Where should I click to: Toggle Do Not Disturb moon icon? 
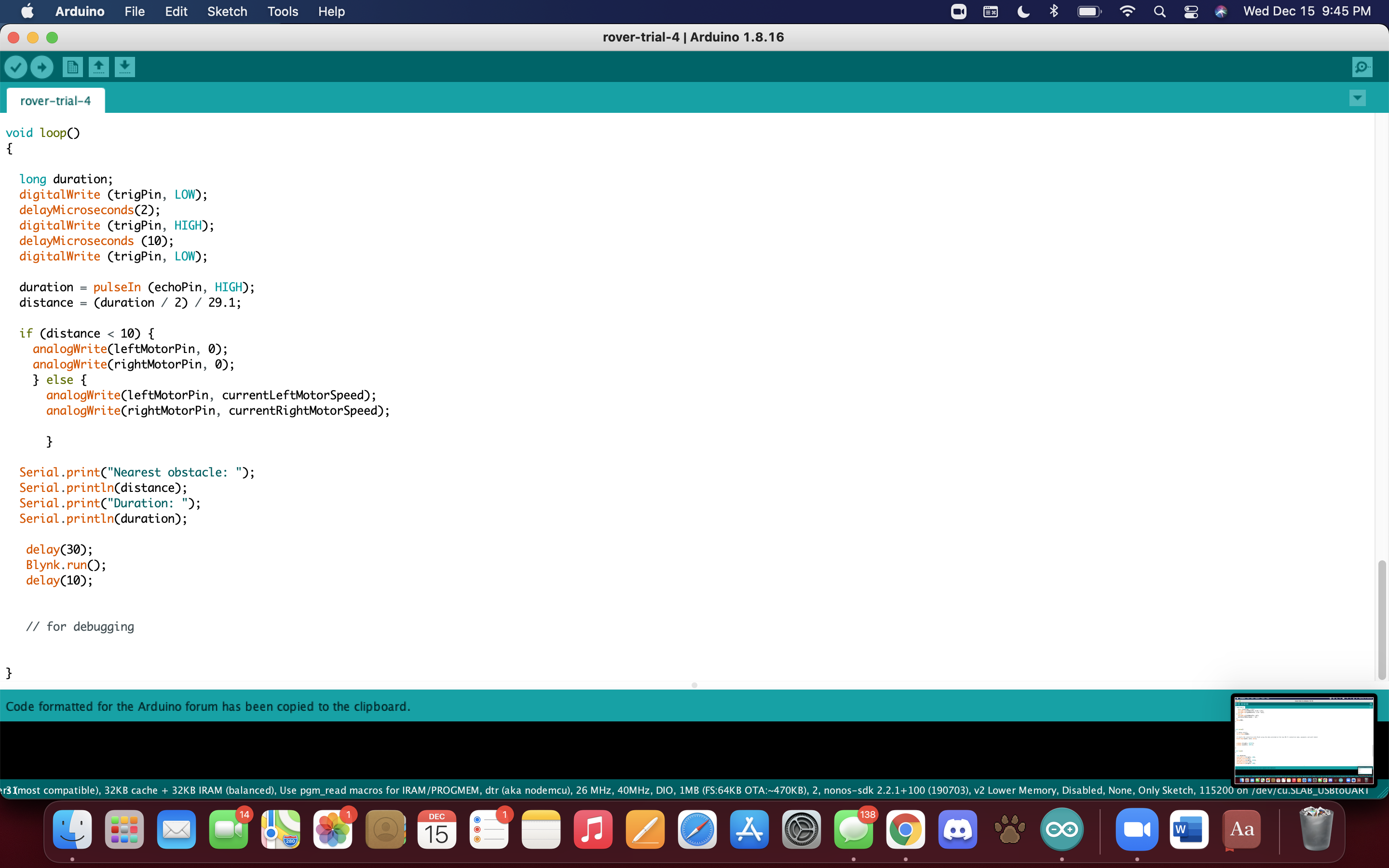pos(1023,12)
